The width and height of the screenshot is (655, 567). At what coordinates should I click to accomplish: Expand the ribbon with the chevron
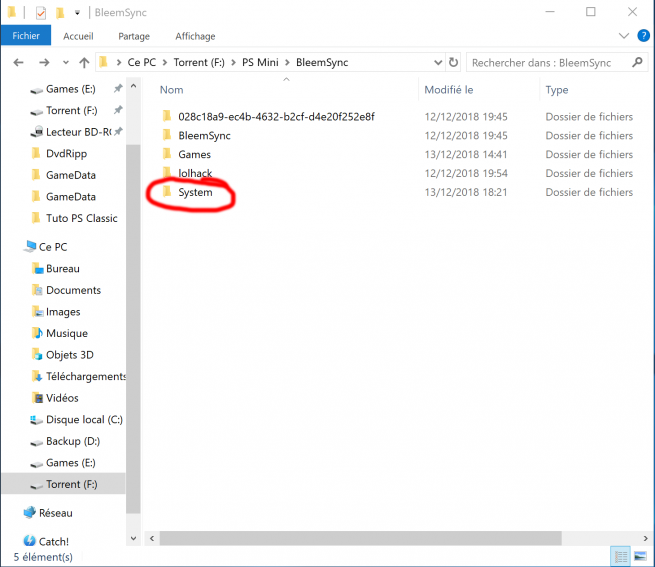tap(624, 36)
